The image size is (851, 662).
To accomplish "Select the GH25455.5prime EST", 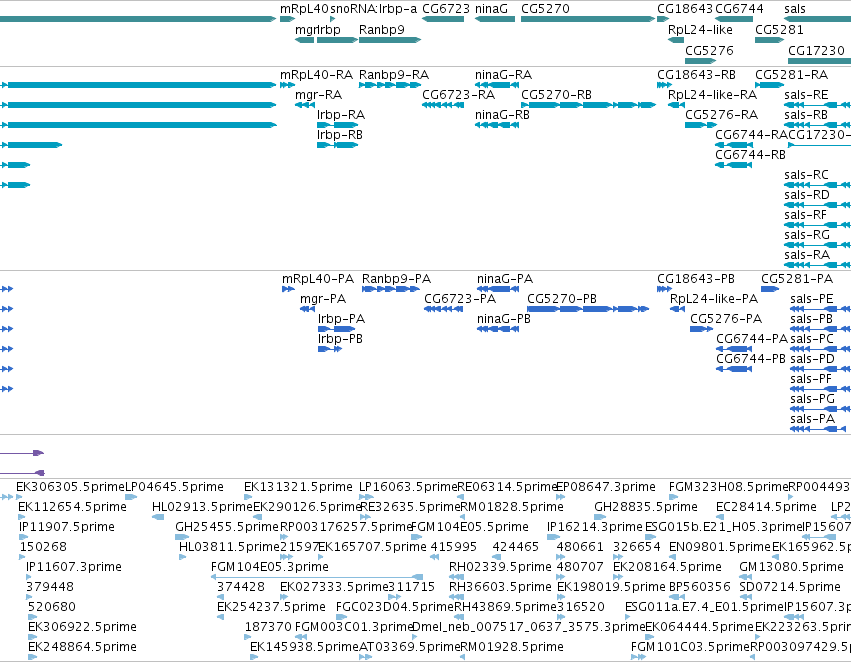I will [x=182, y=537].
